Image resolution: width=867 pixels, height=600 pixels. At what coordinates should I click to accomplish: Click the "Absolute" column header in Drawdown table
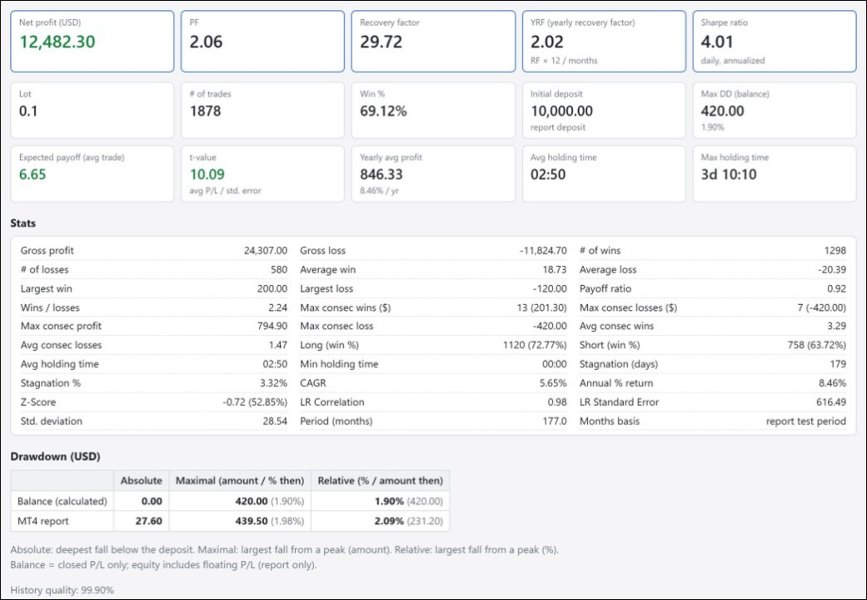141,481
